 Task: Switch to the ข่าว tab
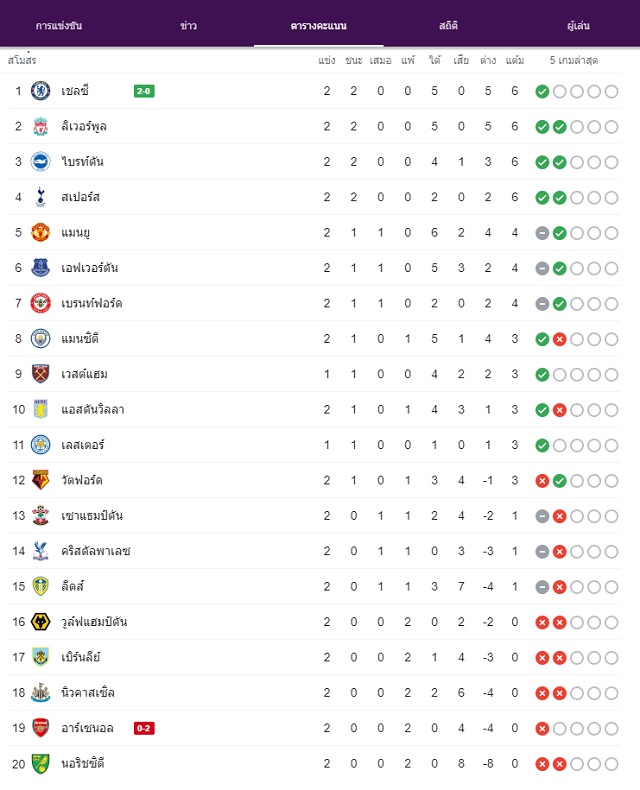(x=188, y=26)
